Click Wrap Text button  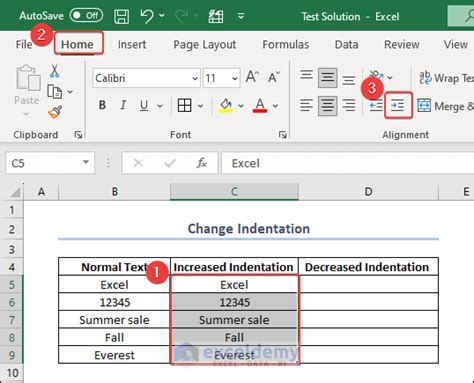[x=446, y=78]
